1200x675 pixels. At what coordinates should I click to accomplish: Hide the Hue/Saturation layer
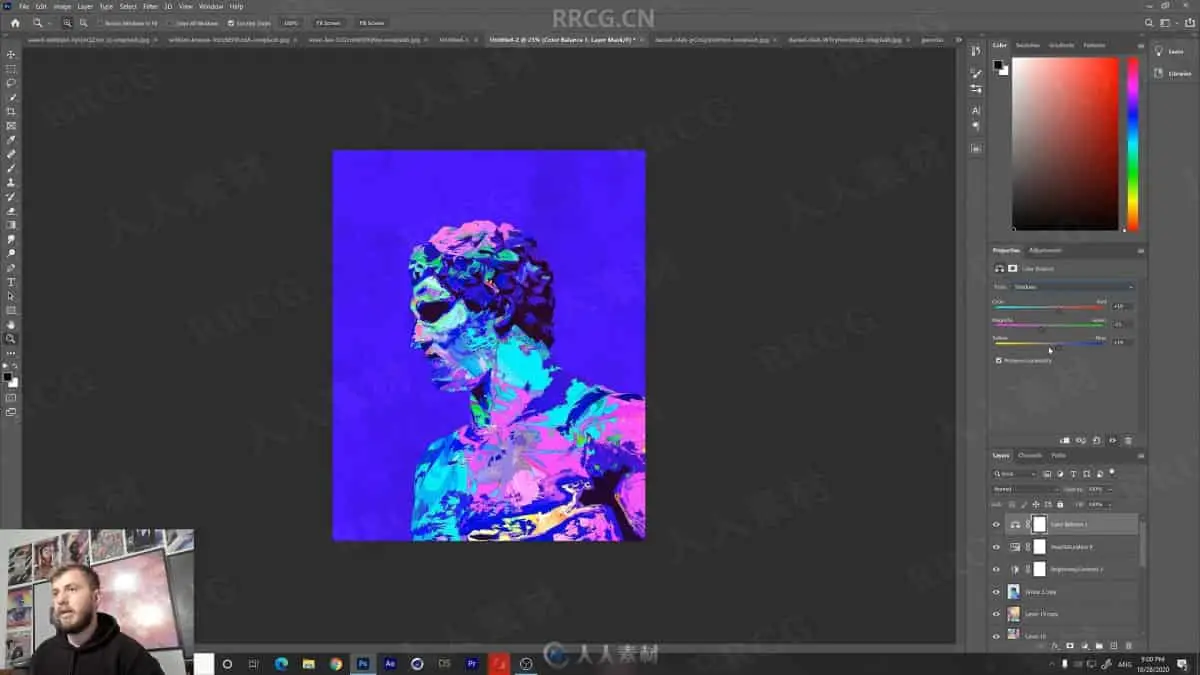click(996, 547)
